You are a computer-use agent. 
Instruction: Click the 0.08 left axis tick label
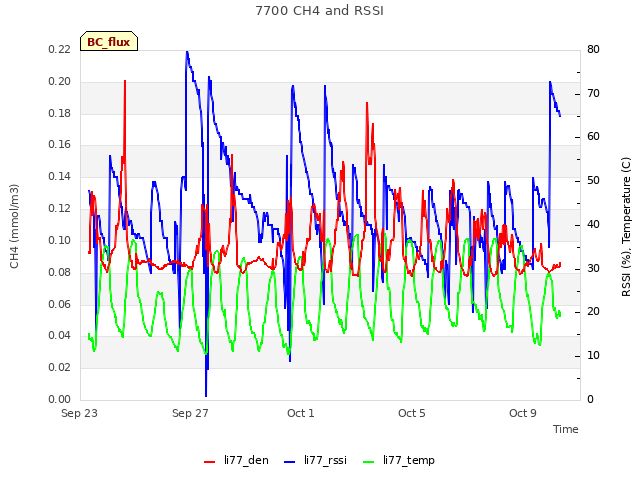(x=60, y=272)
